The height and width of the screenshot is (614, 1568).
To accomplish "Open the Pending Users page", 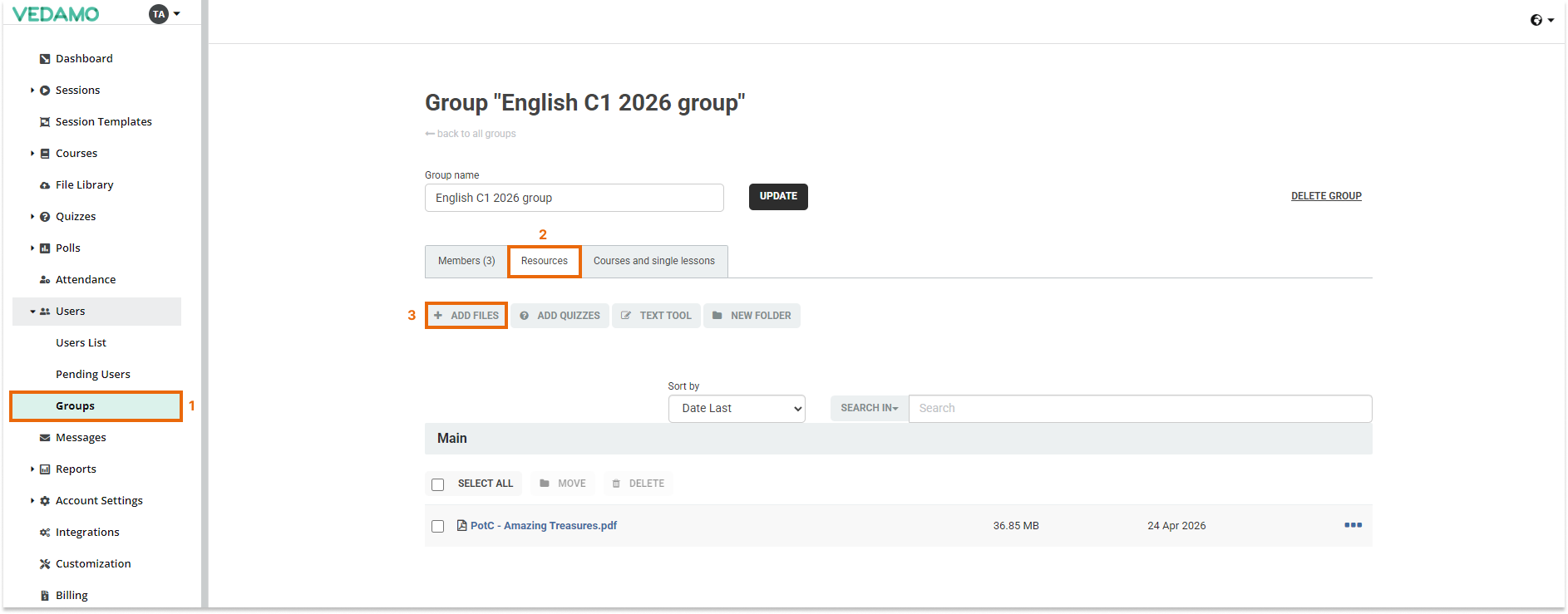I will coord(93,375).
